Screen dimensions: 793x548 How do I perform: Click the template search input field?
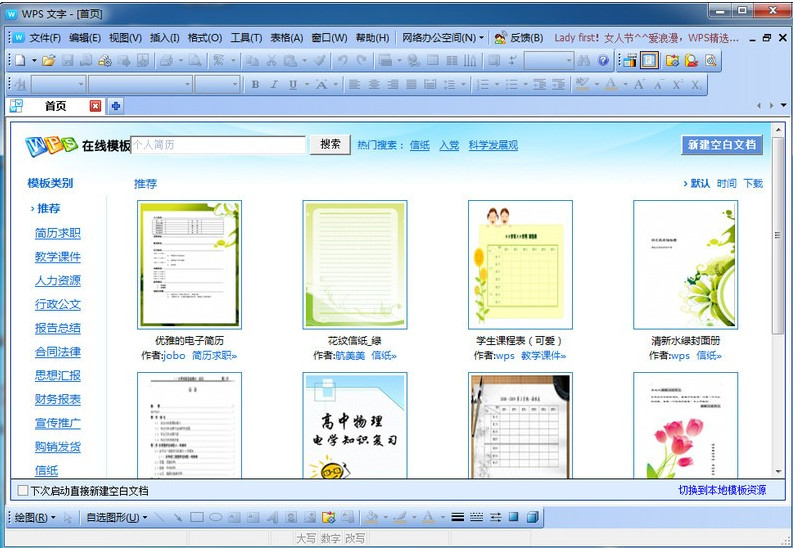click(218, 145)
